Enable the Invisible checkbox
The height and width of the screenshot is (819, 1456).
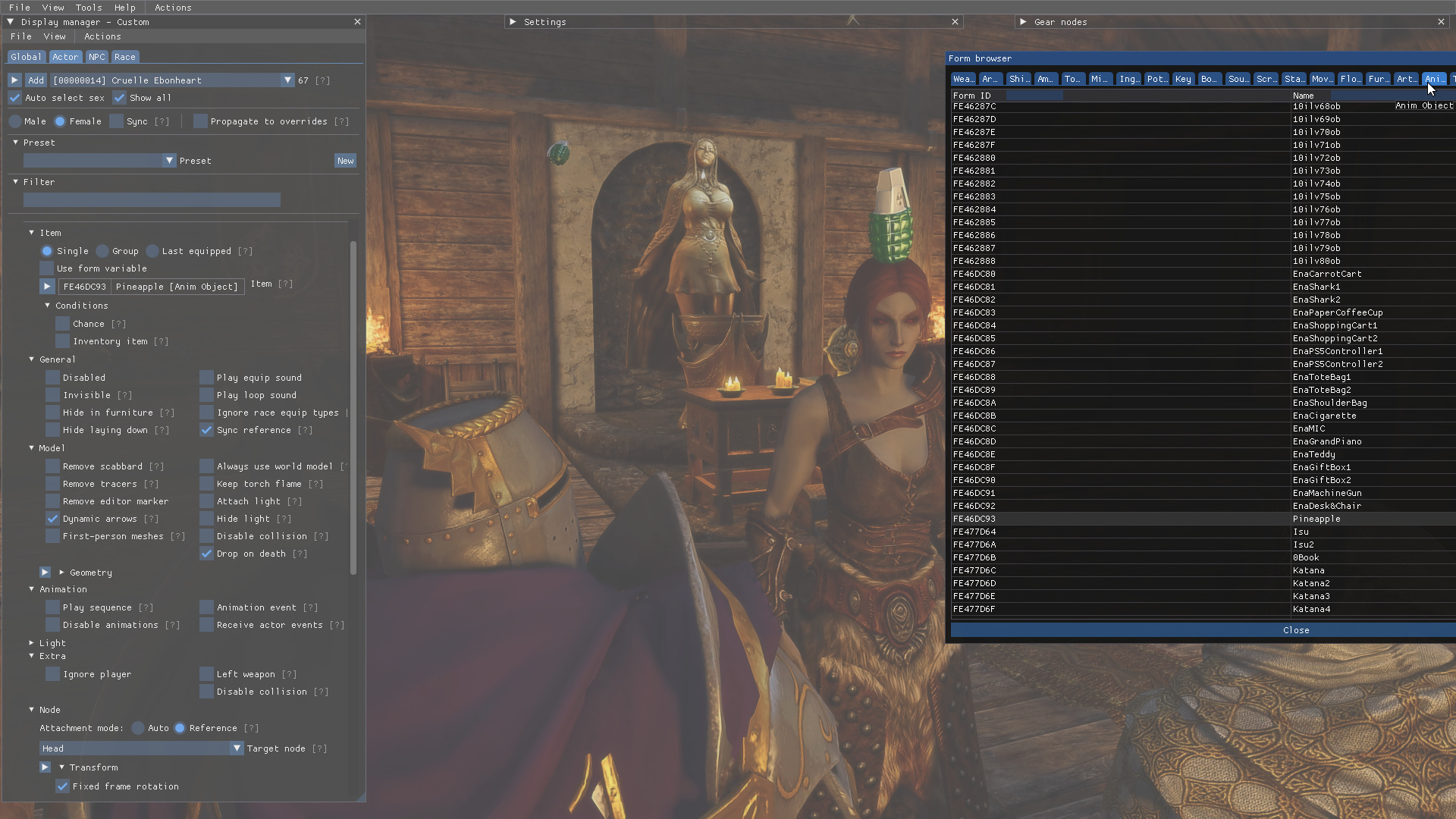(52, 395)
